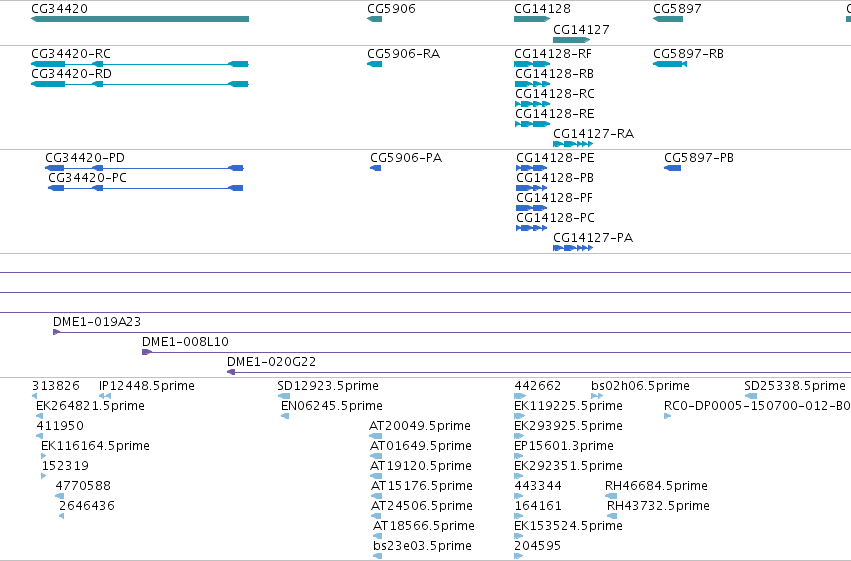Open transcript CG34420-RD
851x561 pixels.
(140, 84)
